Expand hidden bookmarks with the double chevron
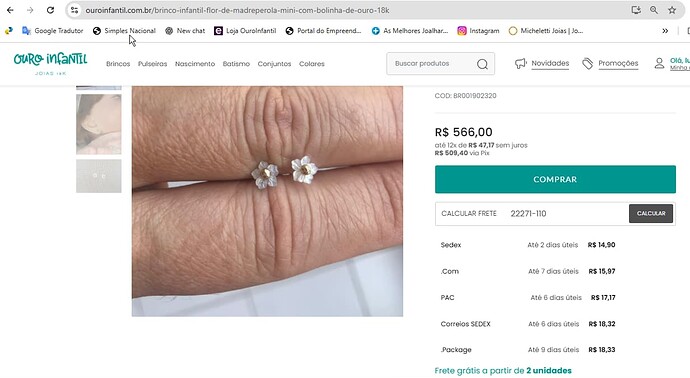This screenshot has width=690, height=378. [x=665, y=31]
